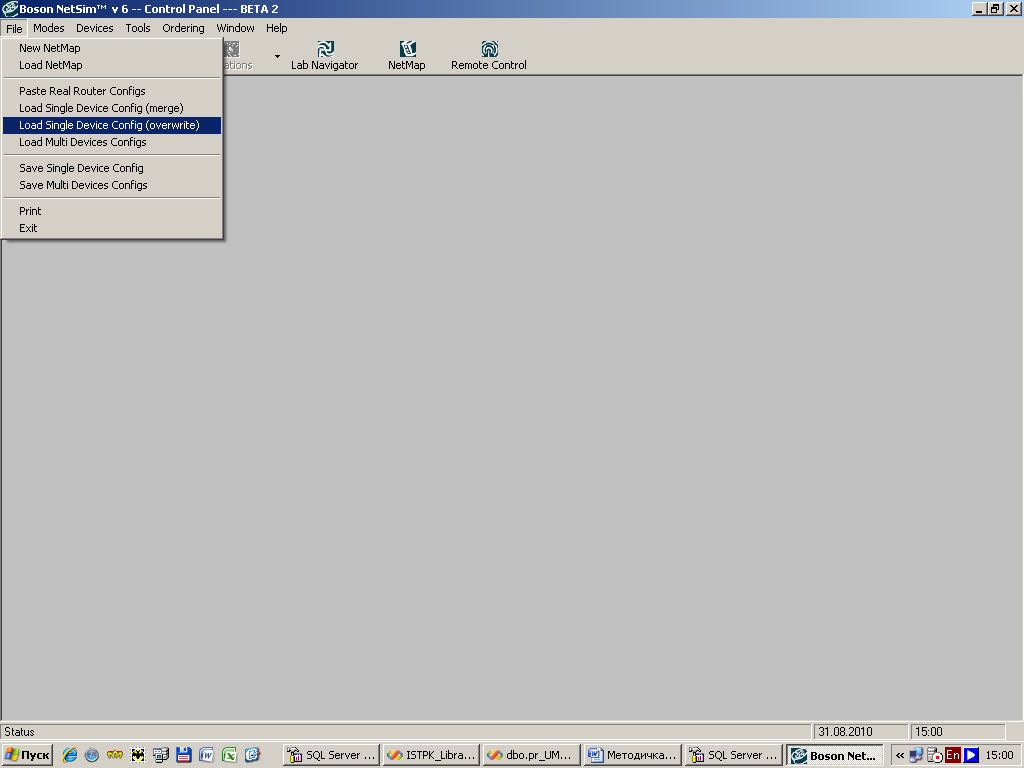The width and height of the screenshot is (1024, 768).
Task: Select Load Multi Devices Configs
Action: point(112,142)
